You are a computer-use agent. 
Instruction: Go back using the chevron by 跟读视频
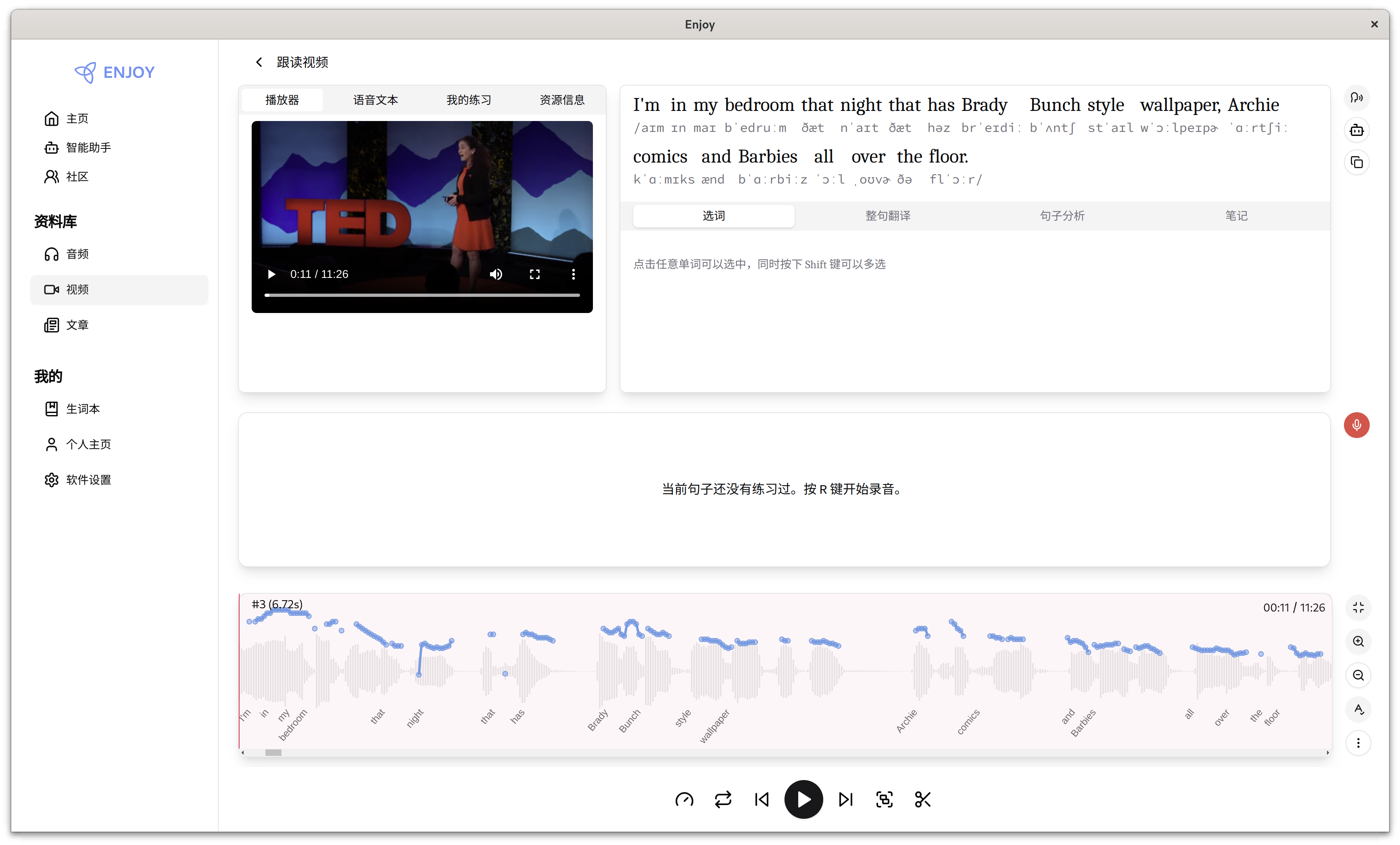pyautogui.click(x=259, y=62)
